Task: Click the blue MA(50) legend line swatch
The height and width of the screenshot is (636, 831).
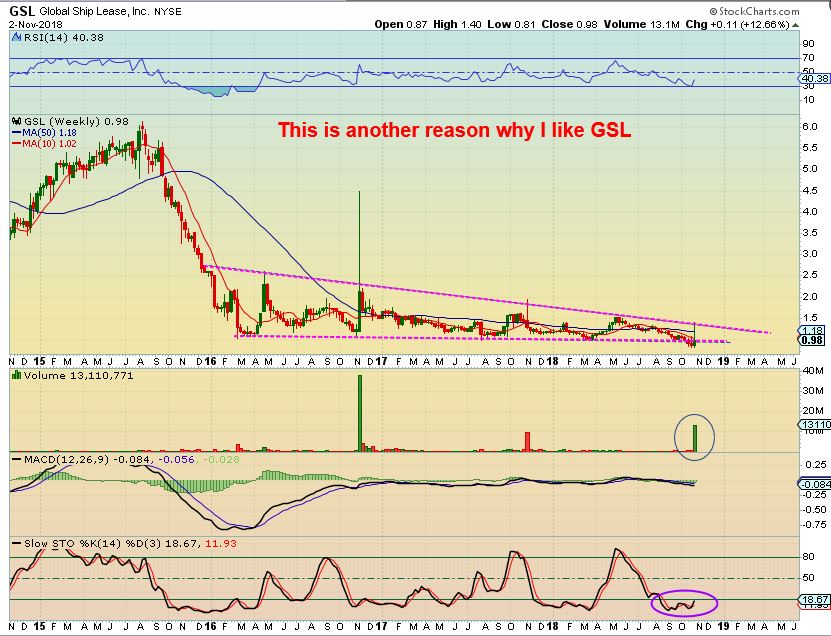Action: (x=16, y=133)
